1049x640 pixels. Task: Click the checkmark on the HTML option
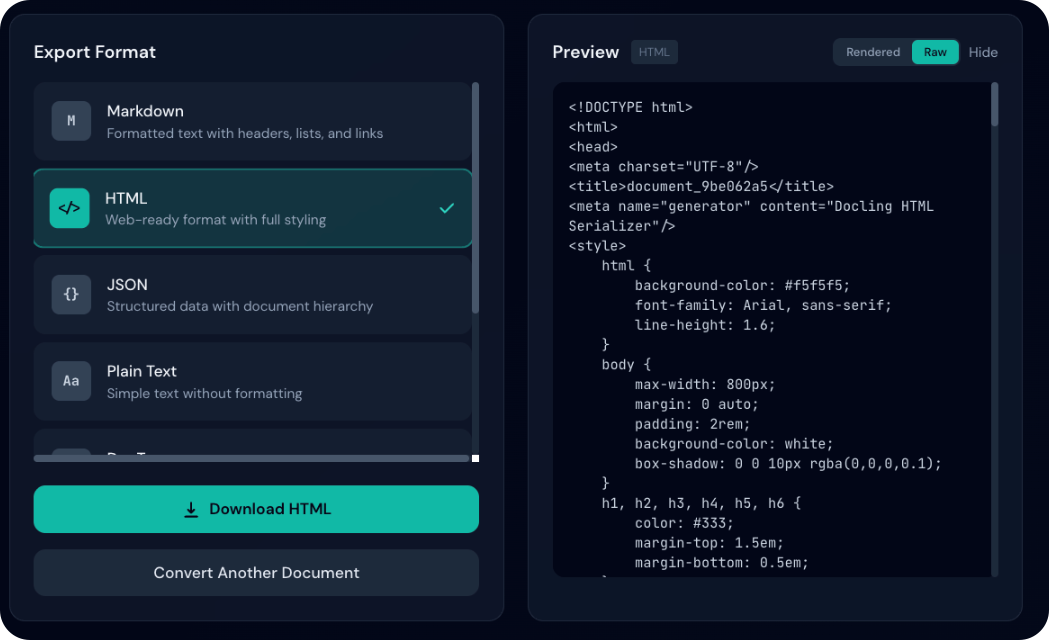[x=447, y=208]
